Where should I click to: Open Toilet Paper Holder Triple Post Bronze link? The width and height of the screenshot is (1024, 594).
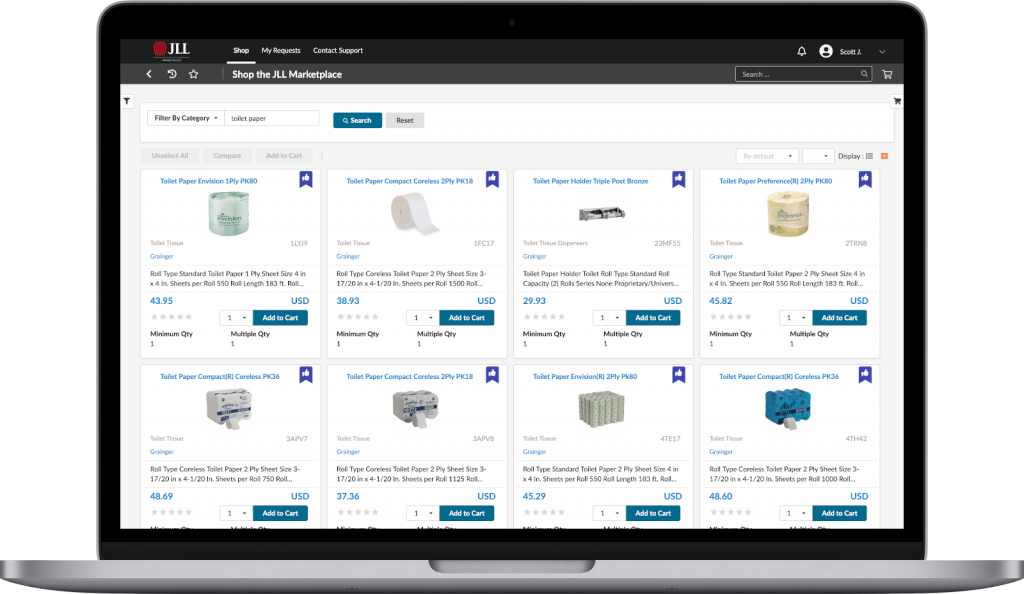(x=590, y=181)
